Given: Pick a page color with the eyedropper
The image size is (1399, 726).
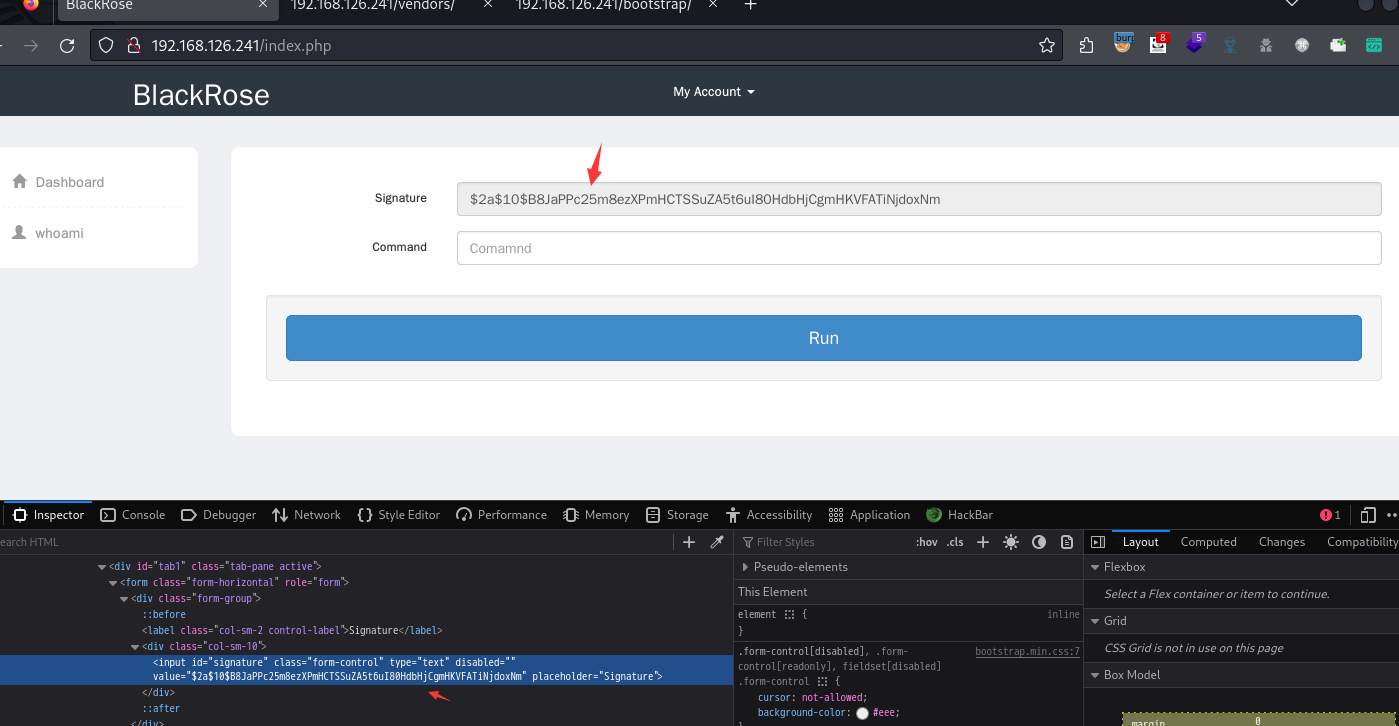Looking at the screenshot, I should (717, 542).
